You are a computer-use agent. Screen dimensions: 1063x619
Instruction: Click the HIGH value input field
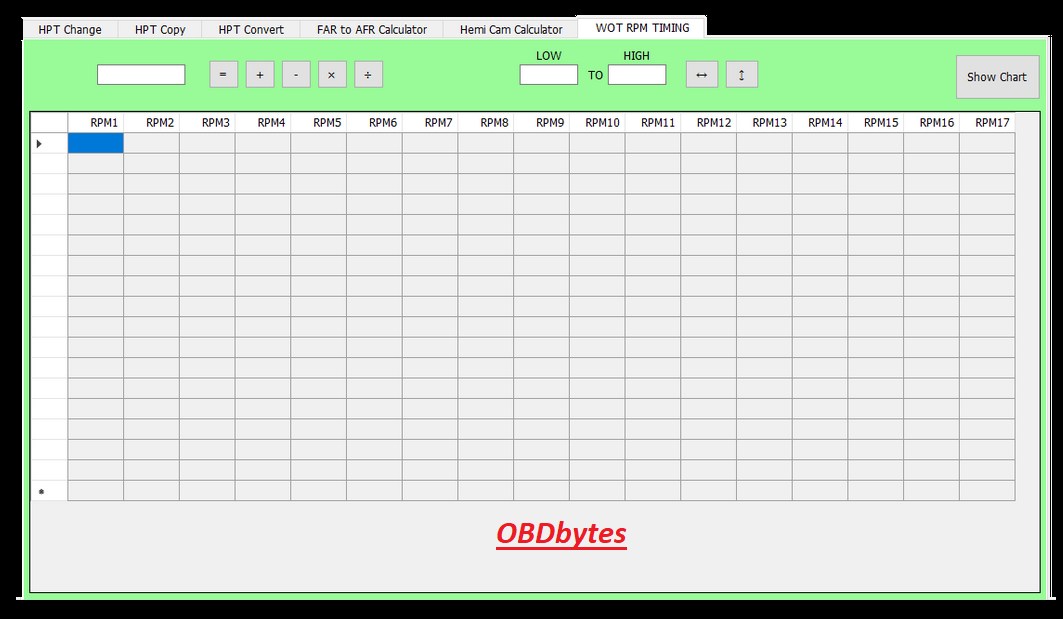(636, 75)
